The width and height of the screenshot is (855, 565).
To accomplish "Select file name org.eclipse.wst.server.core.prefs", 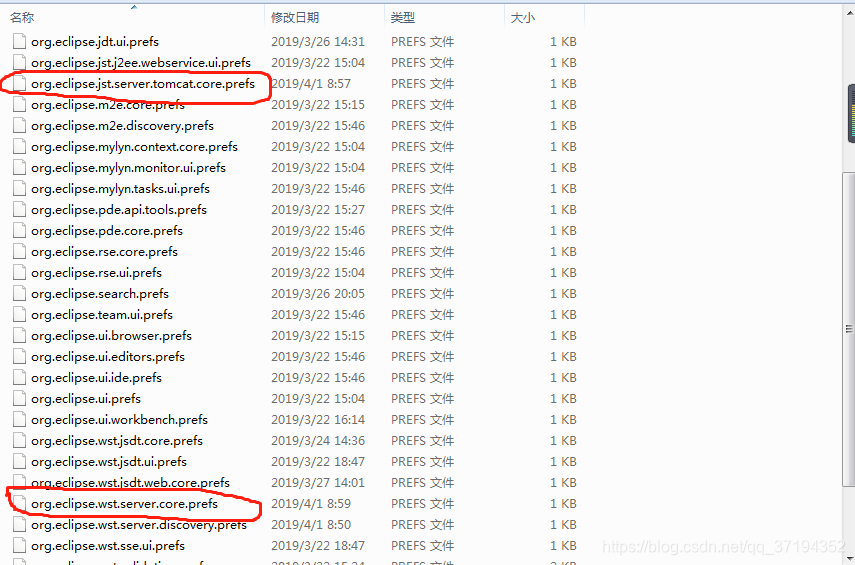I will [124, 503].
